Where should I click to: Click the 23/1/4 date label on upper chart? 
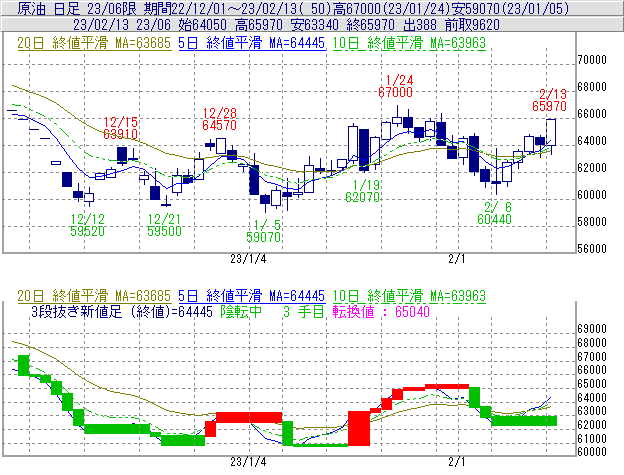[248, 259]
